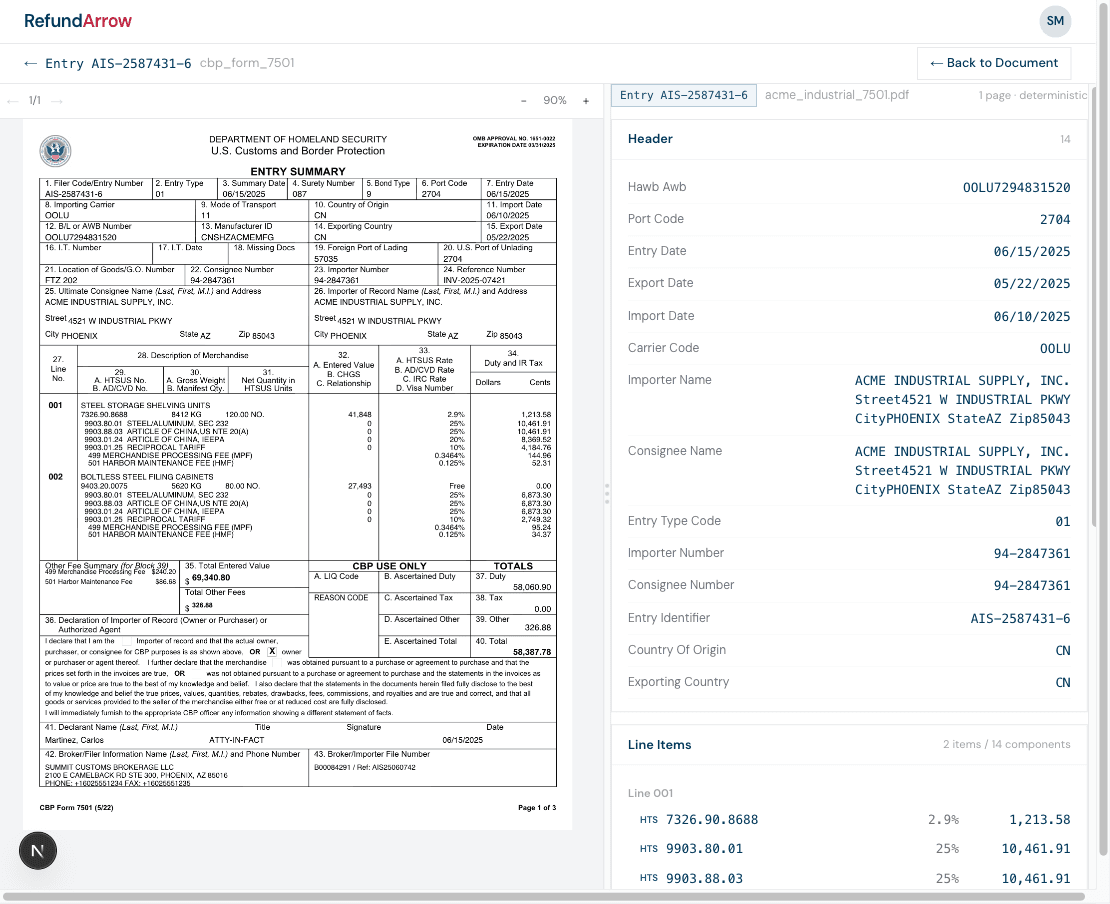Open the SM user avatar menu

[x=1055, y=21]
